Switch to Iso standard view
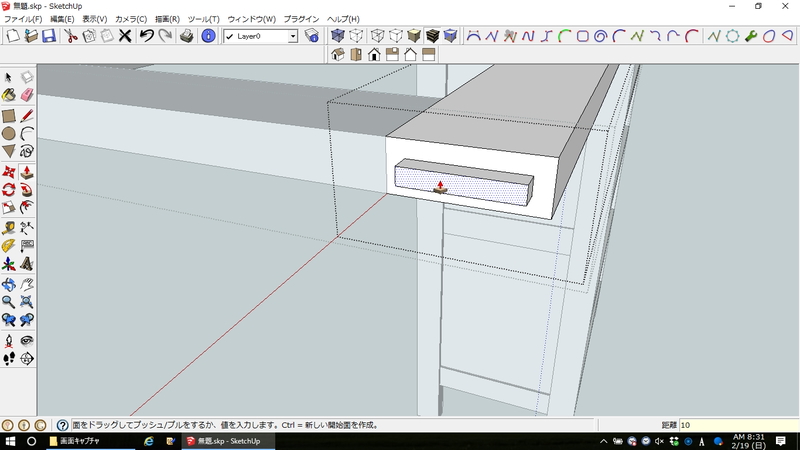The image size is (800, 450). pos(337,54)
